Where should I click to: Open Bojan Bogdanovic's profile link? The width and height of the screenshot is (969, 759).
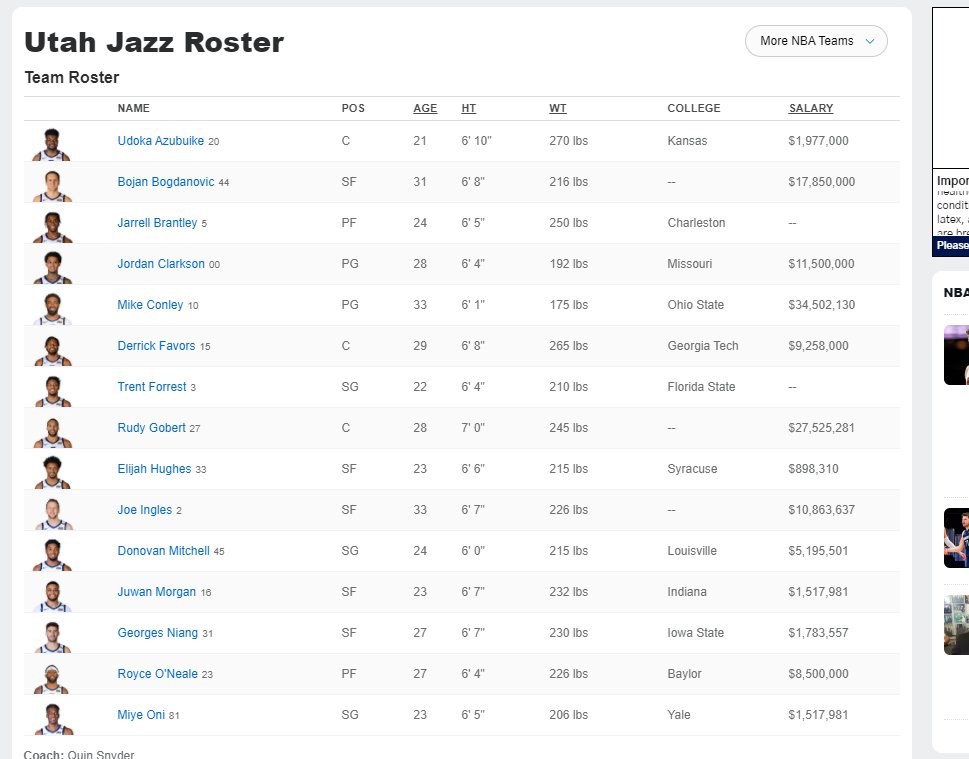tap(164, 182)
